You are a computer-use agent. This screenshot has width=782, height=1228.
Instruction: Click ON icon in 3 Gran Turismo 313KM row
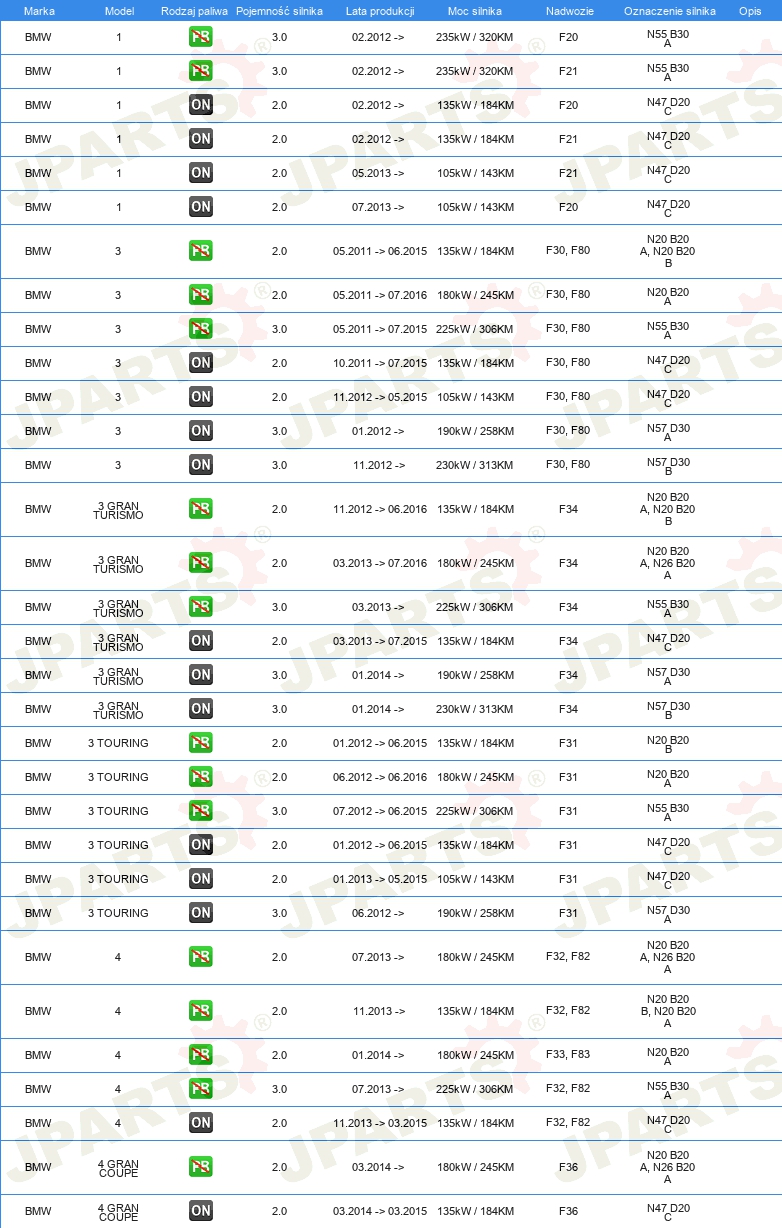(201, 709)
